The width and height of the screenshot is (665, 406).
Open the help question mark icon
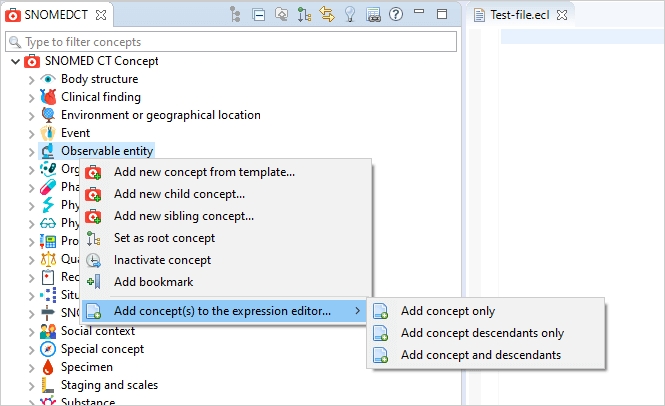[396, 15]
